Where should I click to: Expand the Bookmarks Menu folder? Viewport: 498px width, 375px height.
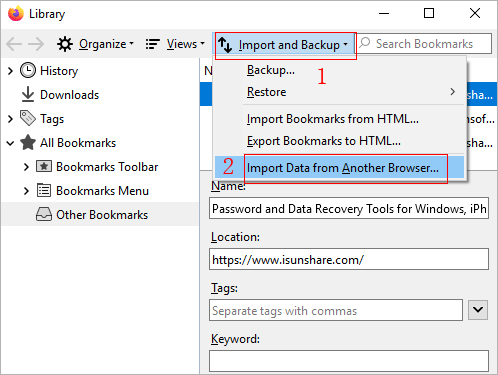pos(26,191)
